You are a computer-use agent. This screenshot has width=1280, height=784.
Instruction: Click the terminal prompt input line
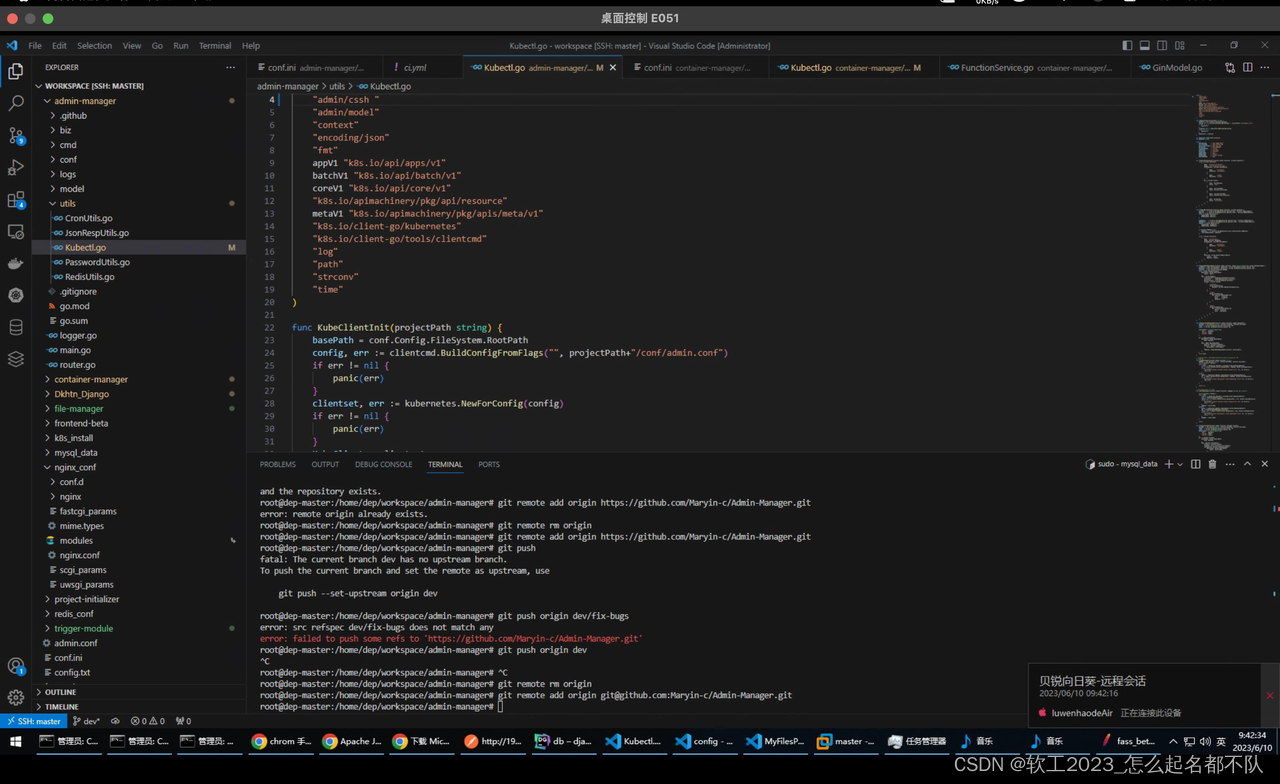tap(760, 707)
